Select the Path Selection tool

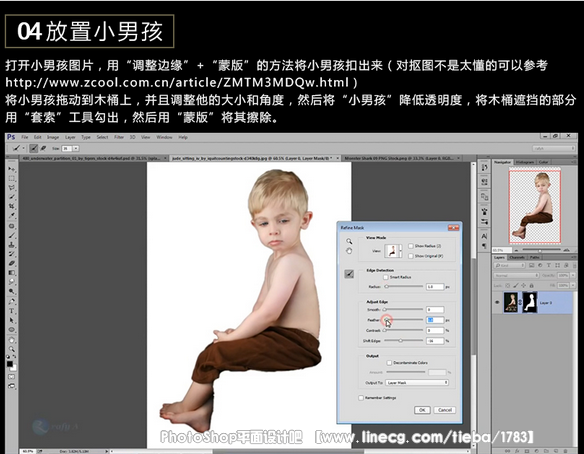12,320
